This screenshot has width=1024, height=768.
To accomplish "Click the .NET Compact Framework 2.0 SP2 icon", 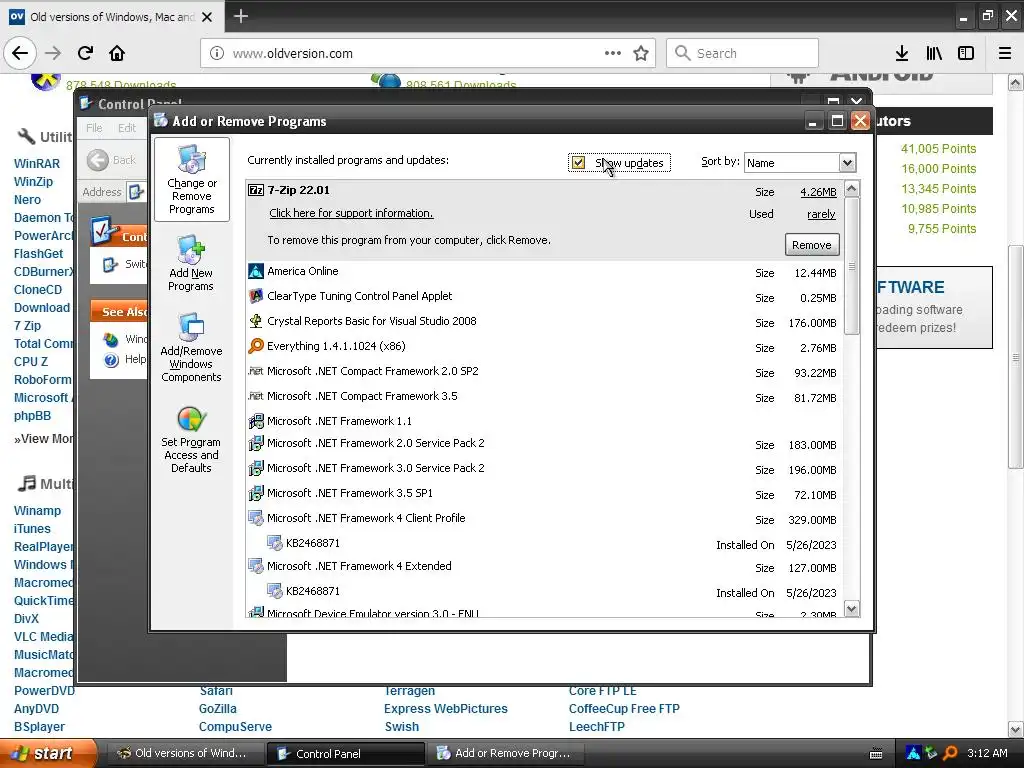I will coord(256,371).
